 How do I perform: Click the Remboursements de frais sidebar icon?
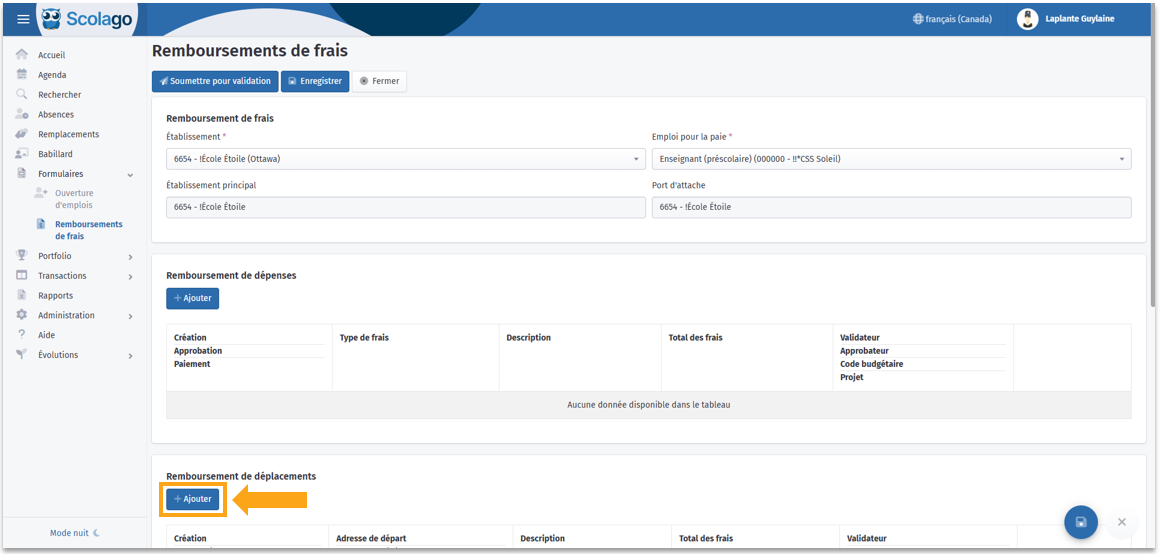[x=41, y=224]
